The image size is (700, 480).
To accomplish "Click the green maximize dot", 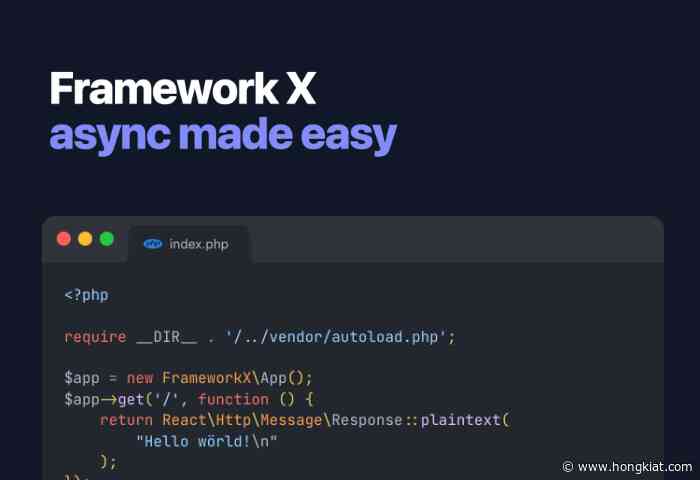I will tap(107, 239).
